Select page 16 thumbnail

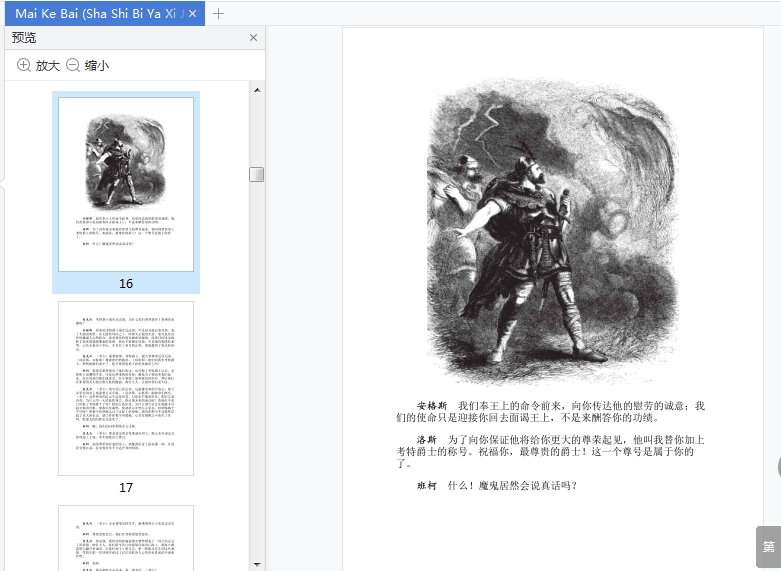point(126,184)
